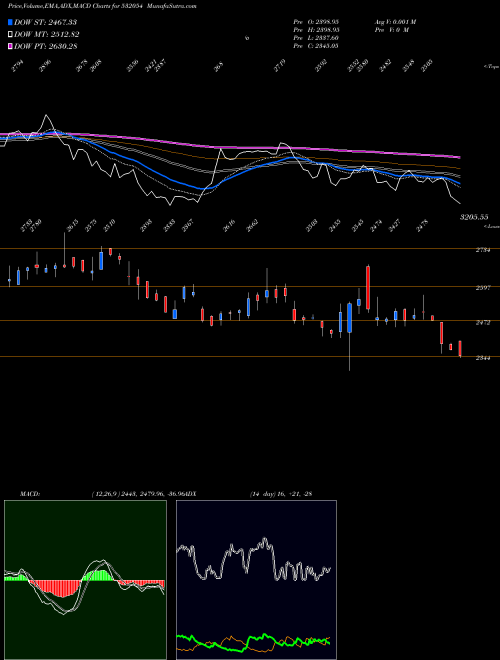Click the large blue candle with long lower wick

350,318
